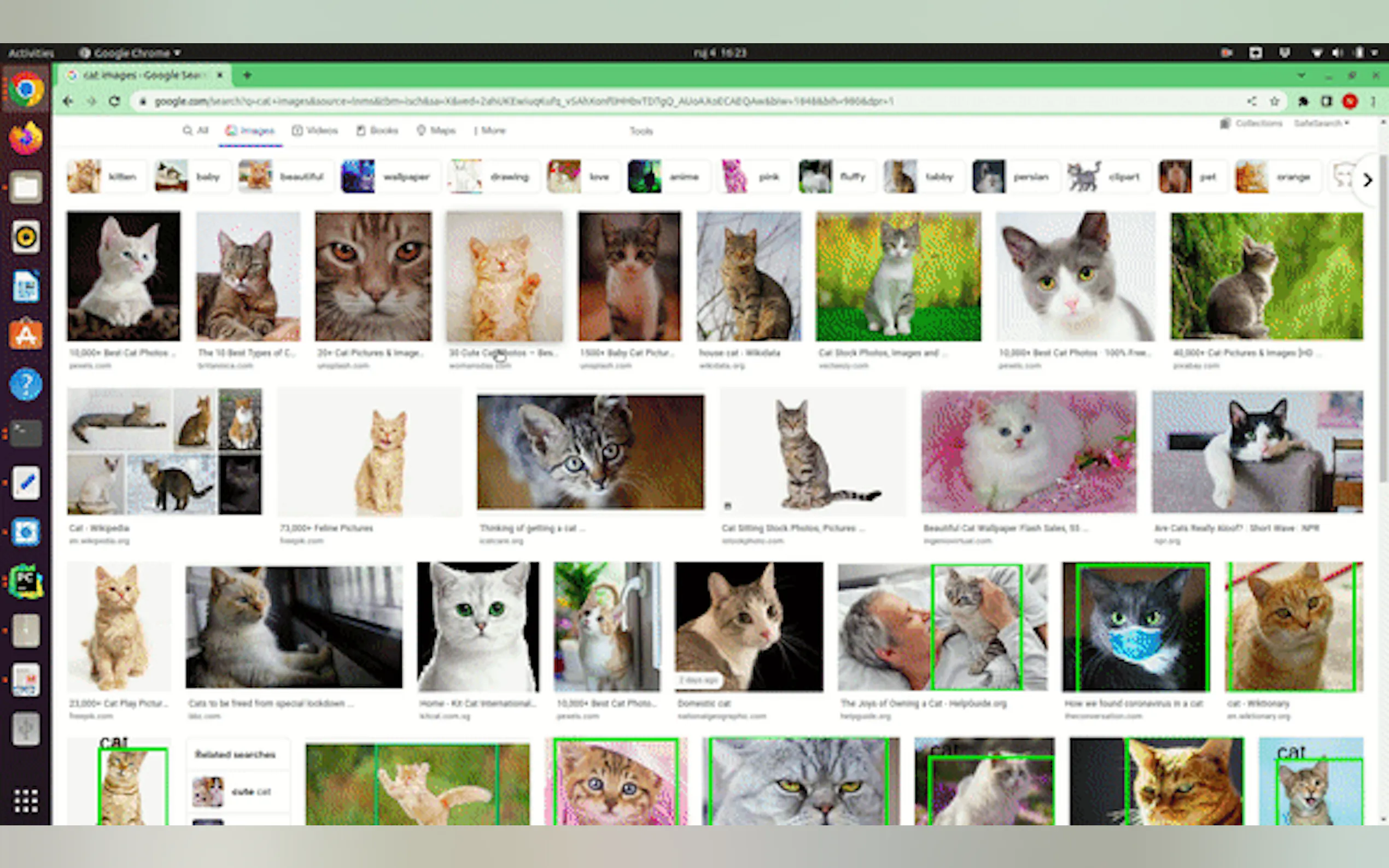Open the Chrome extensions puzzle icon
The image size is (1389, 868).
[1303, 102]
